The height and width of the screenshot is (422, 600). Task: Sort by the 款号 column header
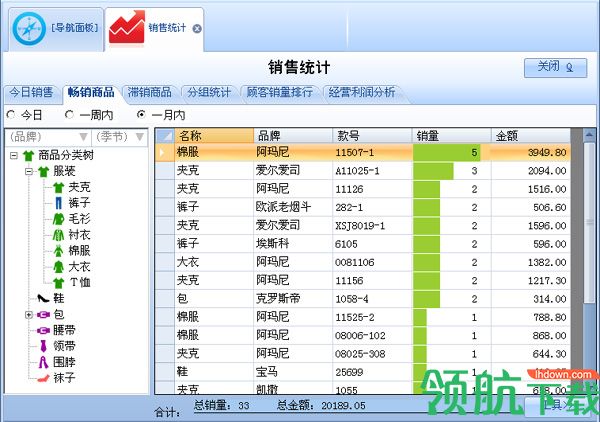click(372, 136)
